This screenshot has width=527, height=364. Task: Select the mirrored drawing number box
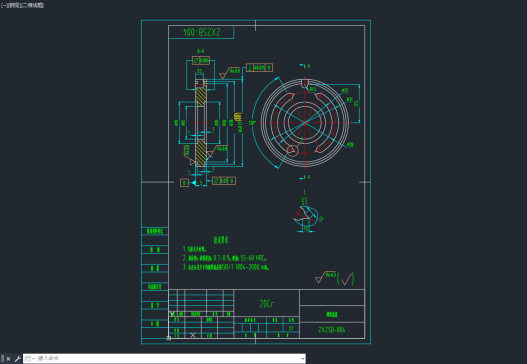pyautogui.click(x=201, y=32)
